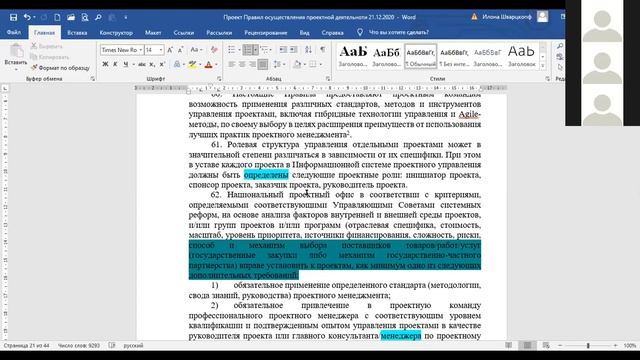This screenshot has width=640, height=360.
Task: Click the multilevel list icon
Action: (x=264, y=50)
